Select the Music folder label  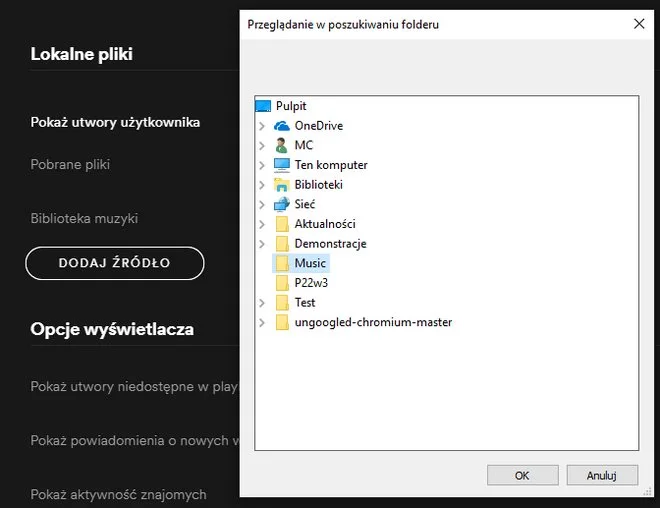310,263
